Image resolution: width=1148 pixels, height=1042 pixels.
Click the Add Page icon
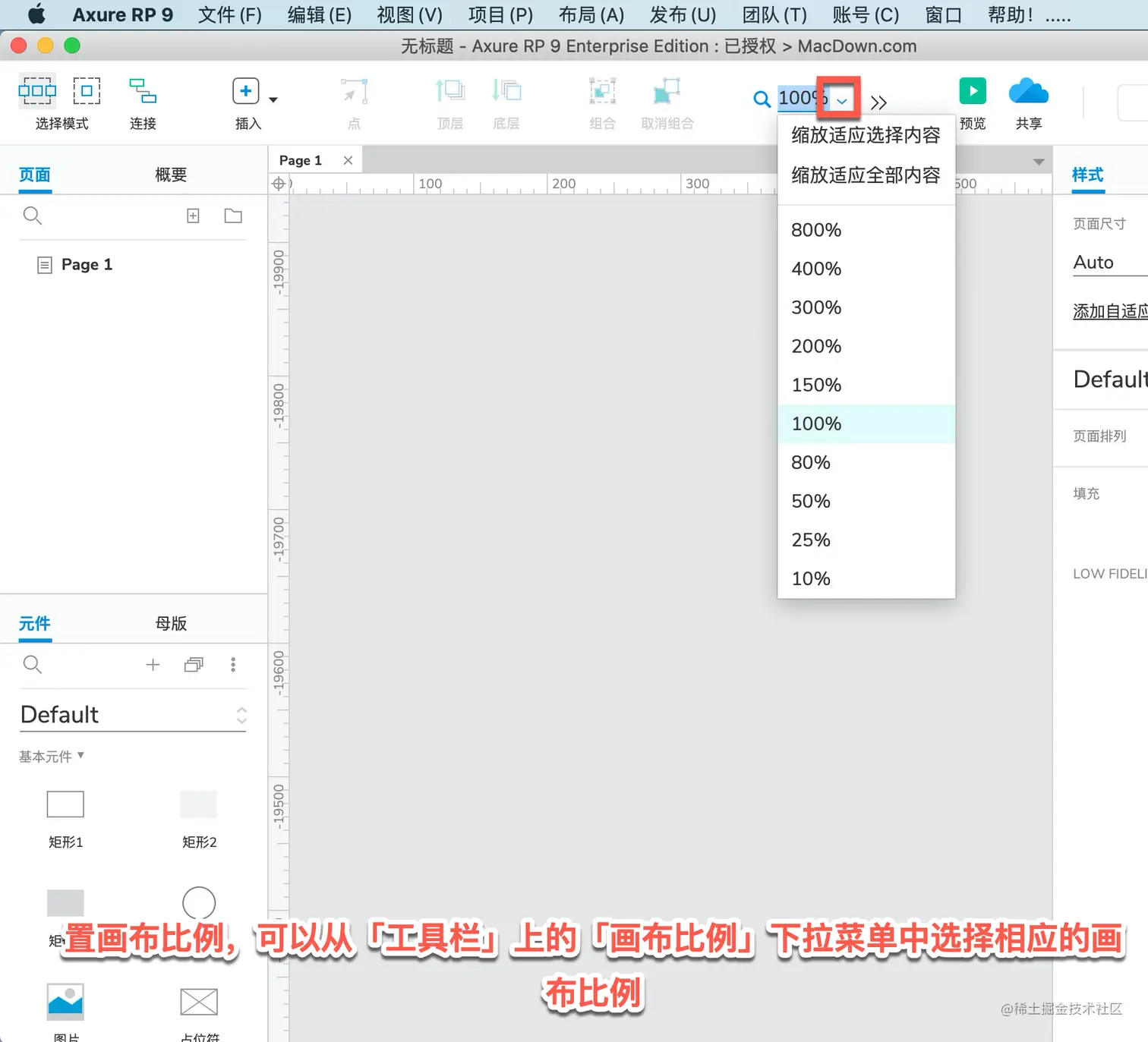point(194,216)
